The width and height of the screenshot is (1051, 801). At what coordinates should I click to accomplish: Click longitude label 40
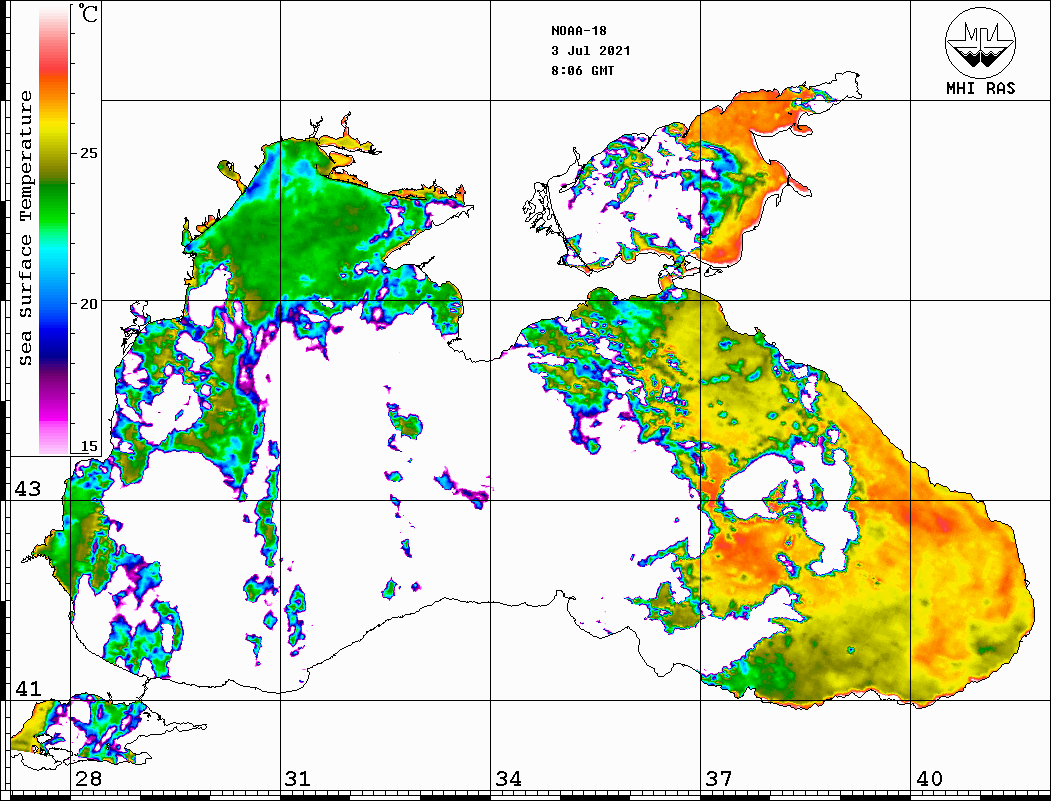pos(929,779)
